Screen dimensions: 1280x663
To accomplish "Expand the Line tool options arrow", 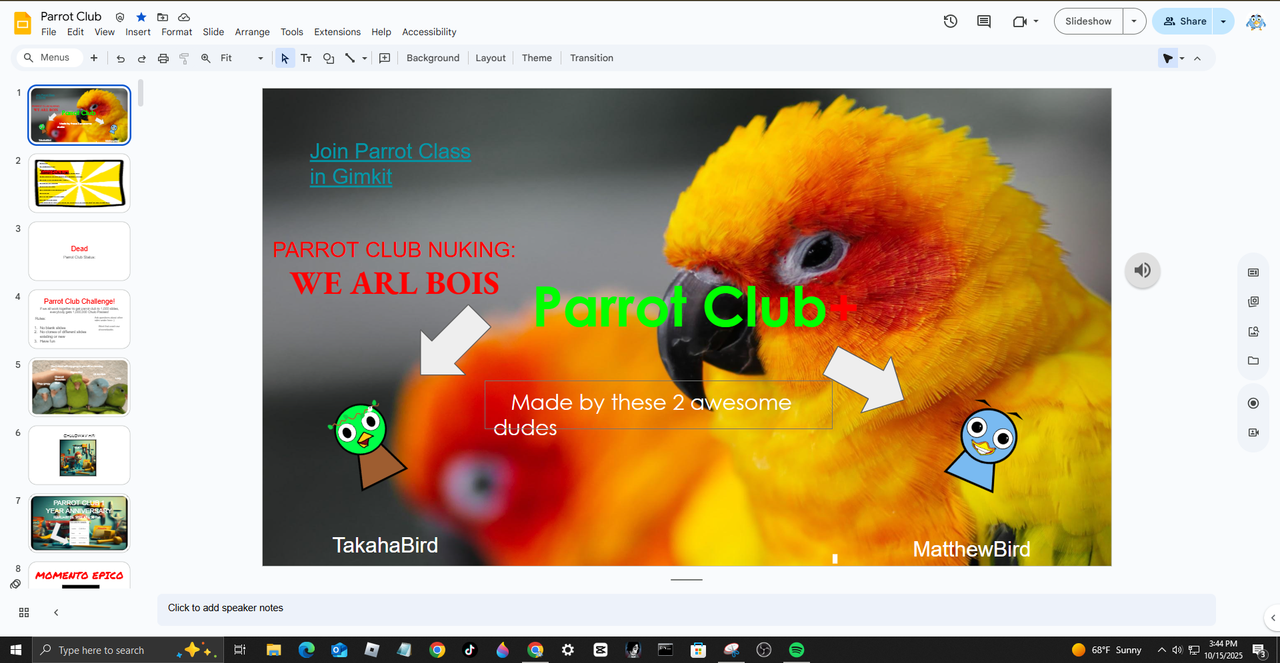I will pos(364,58).
